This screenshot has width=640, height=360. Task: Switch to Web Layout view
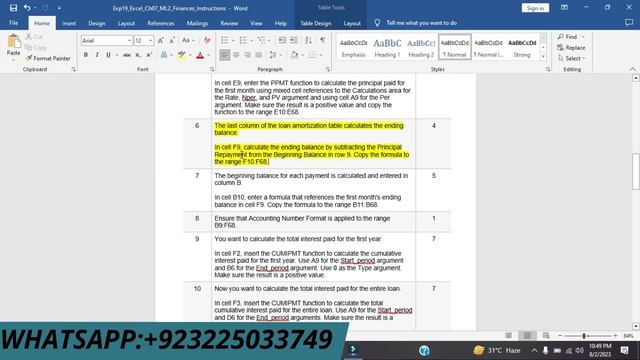[x=546, y=336]
